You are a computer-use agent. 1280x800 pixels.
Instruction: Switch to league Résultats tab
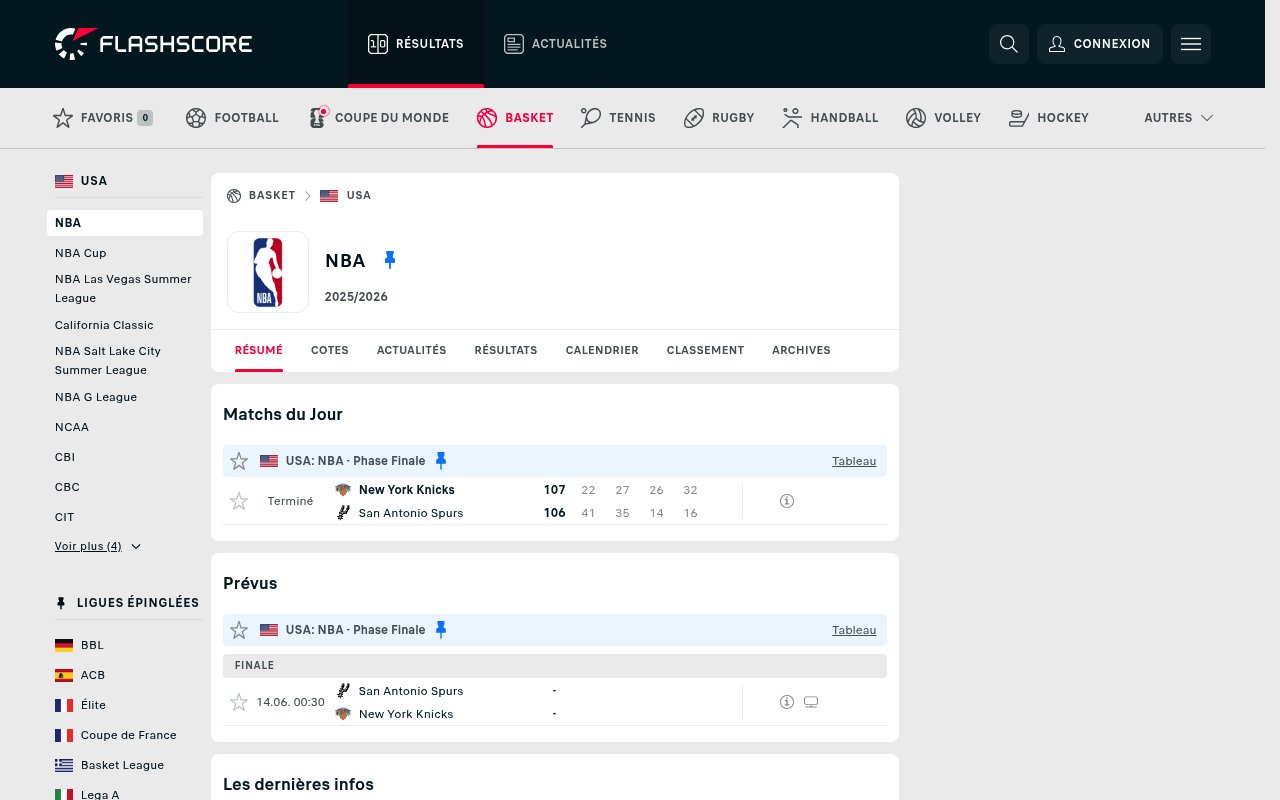coord(506,350)
